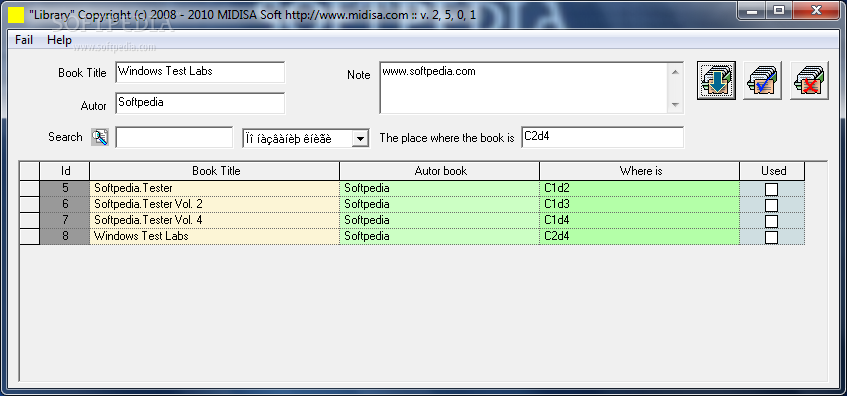847x396 pixels.
Task: Click the delete-record button with red X
Action: coord(810,80)
